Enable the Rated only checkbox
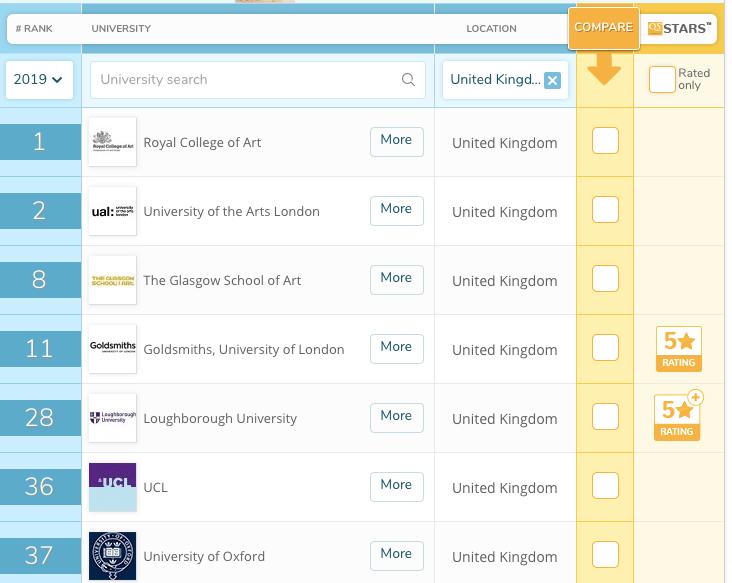The height and width of the screenshot is (583, 732). pos(661,80)
